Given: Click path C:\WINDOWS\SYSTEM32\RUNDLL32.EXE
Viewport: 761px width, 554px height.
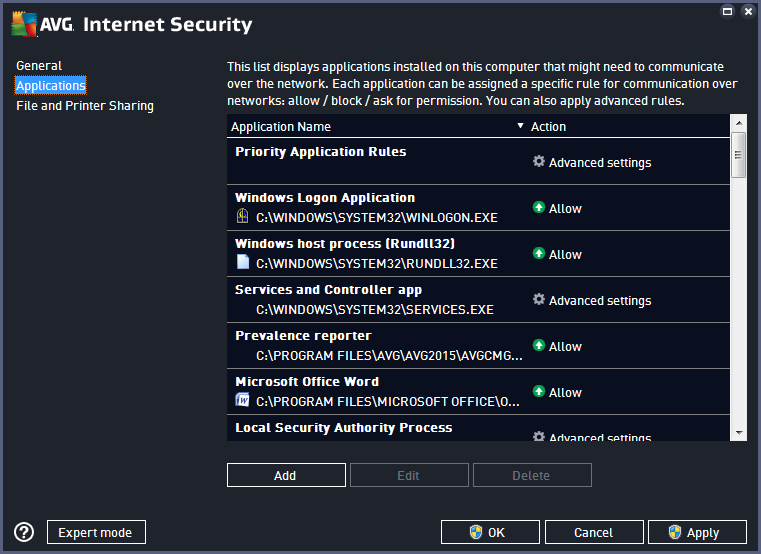Looking at the screenshot, I should point(377,264).
